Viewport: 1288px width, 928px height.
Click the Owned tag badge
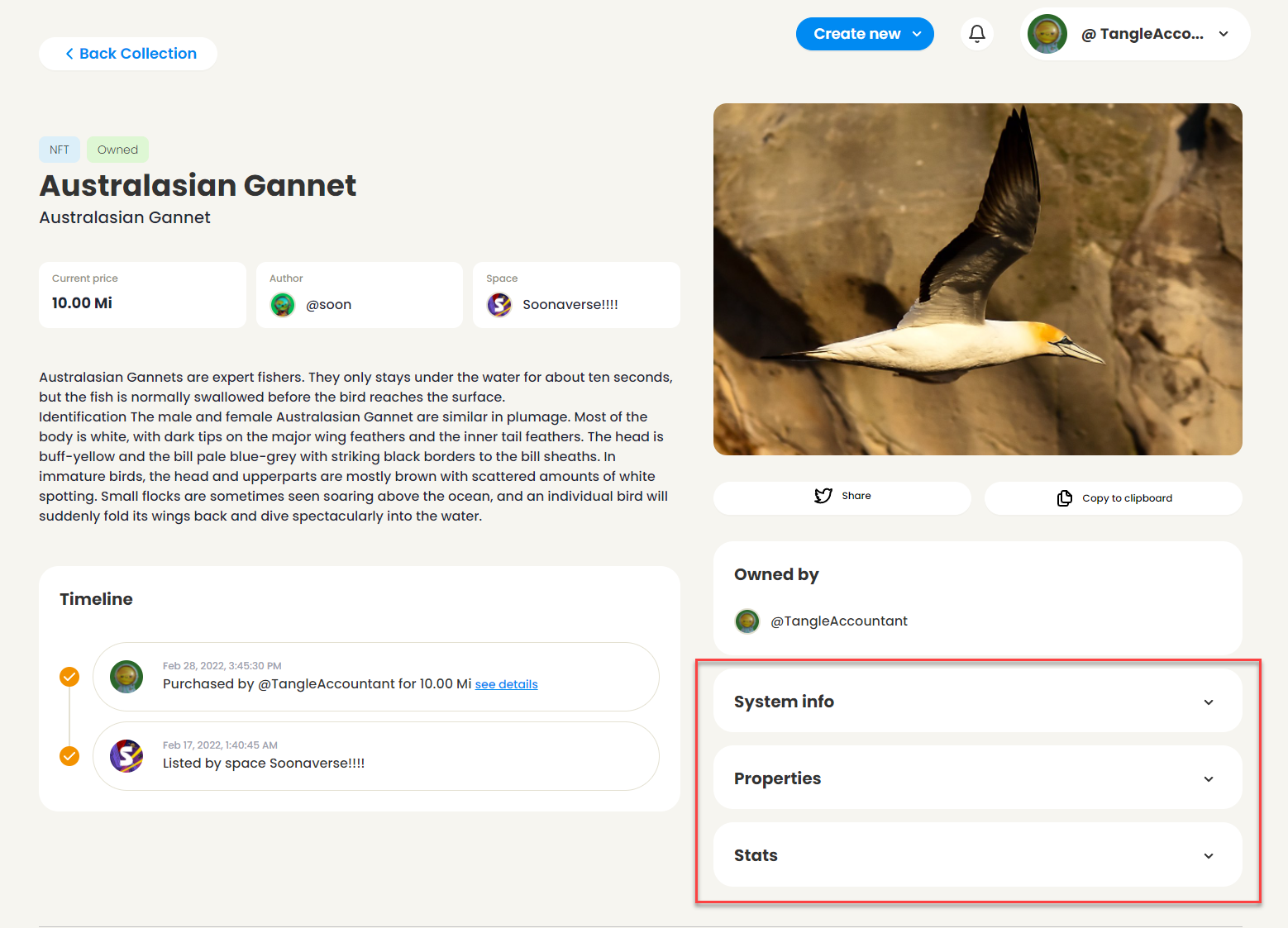pos(117,150)
